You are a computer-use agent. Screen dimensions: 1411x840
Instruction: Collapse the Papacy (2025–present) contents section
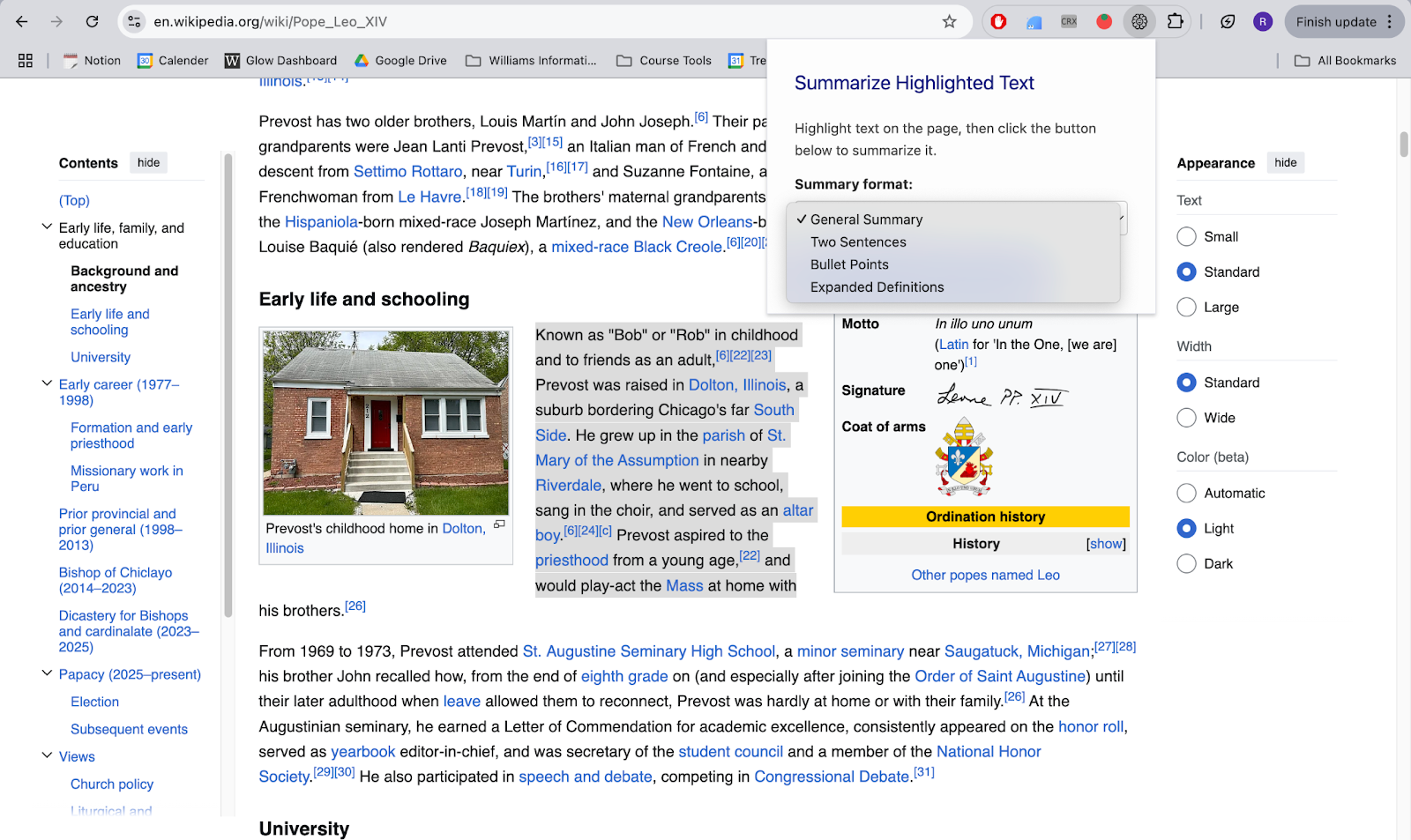(47, 674)
